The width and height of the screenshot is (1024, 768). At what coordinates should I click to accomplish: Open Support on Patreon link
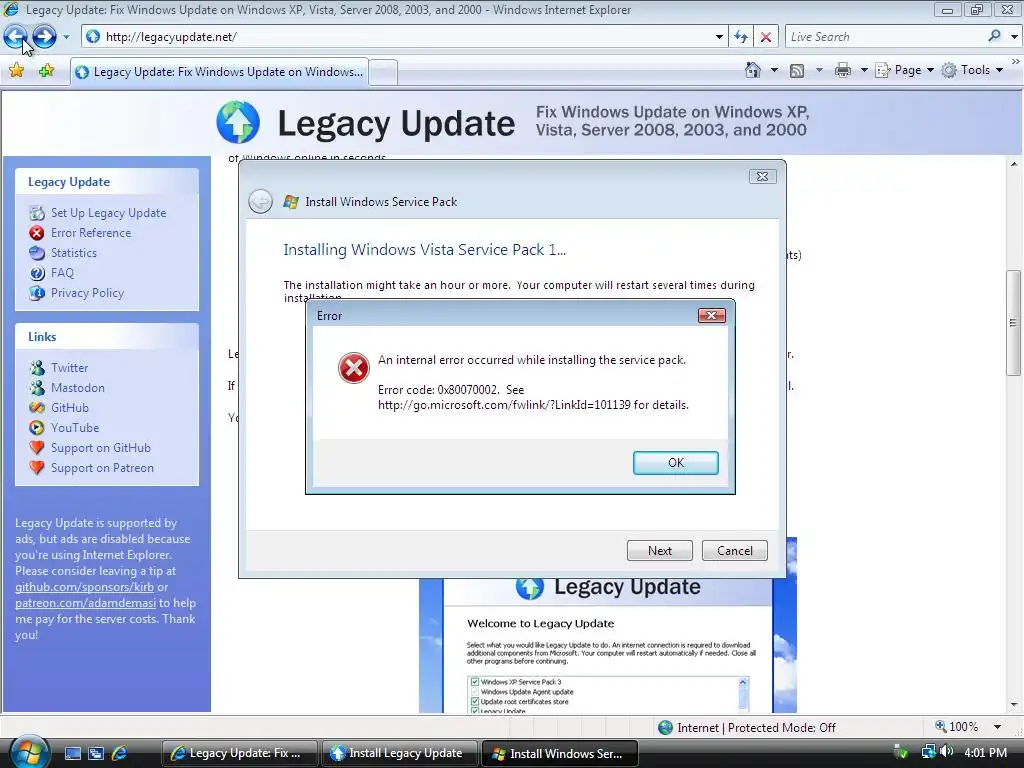(103, 468)
